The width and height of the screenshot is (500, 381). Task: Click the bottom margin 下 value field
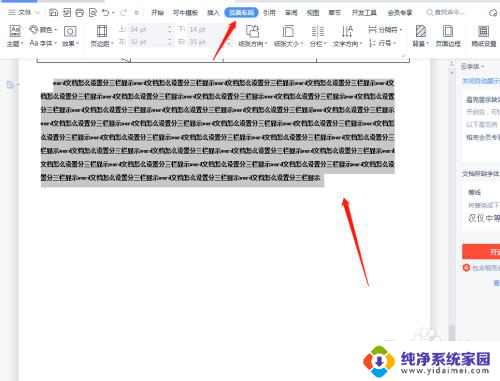207,29
